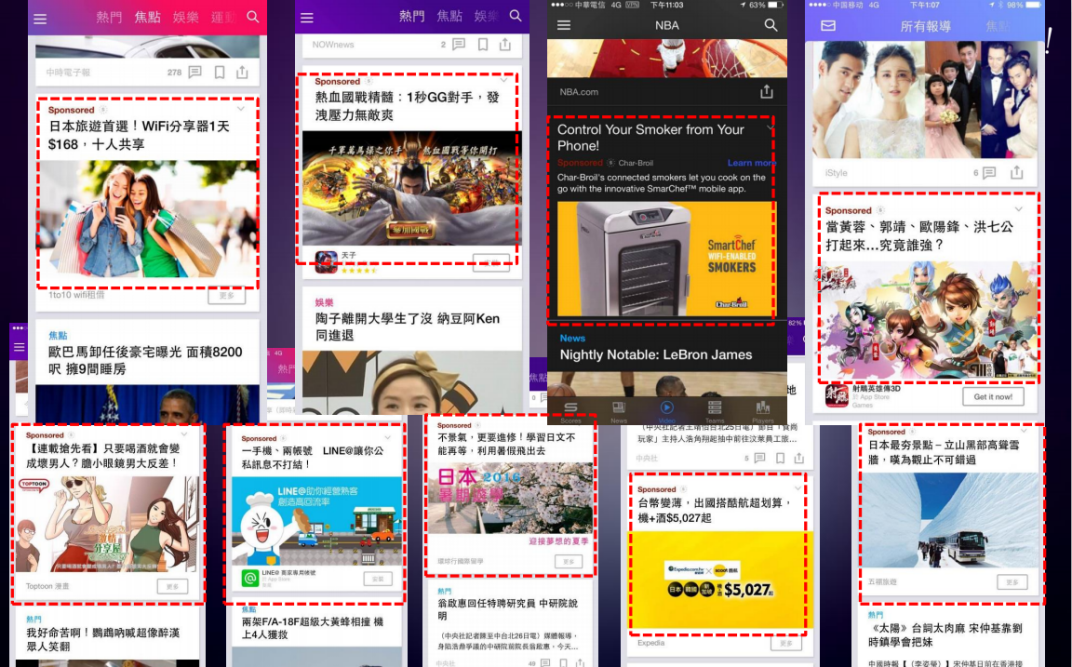Expand the chevron on the WiFi分享器 ad
The height and width of the screenshot is (667, 1072).
[241, 109]
